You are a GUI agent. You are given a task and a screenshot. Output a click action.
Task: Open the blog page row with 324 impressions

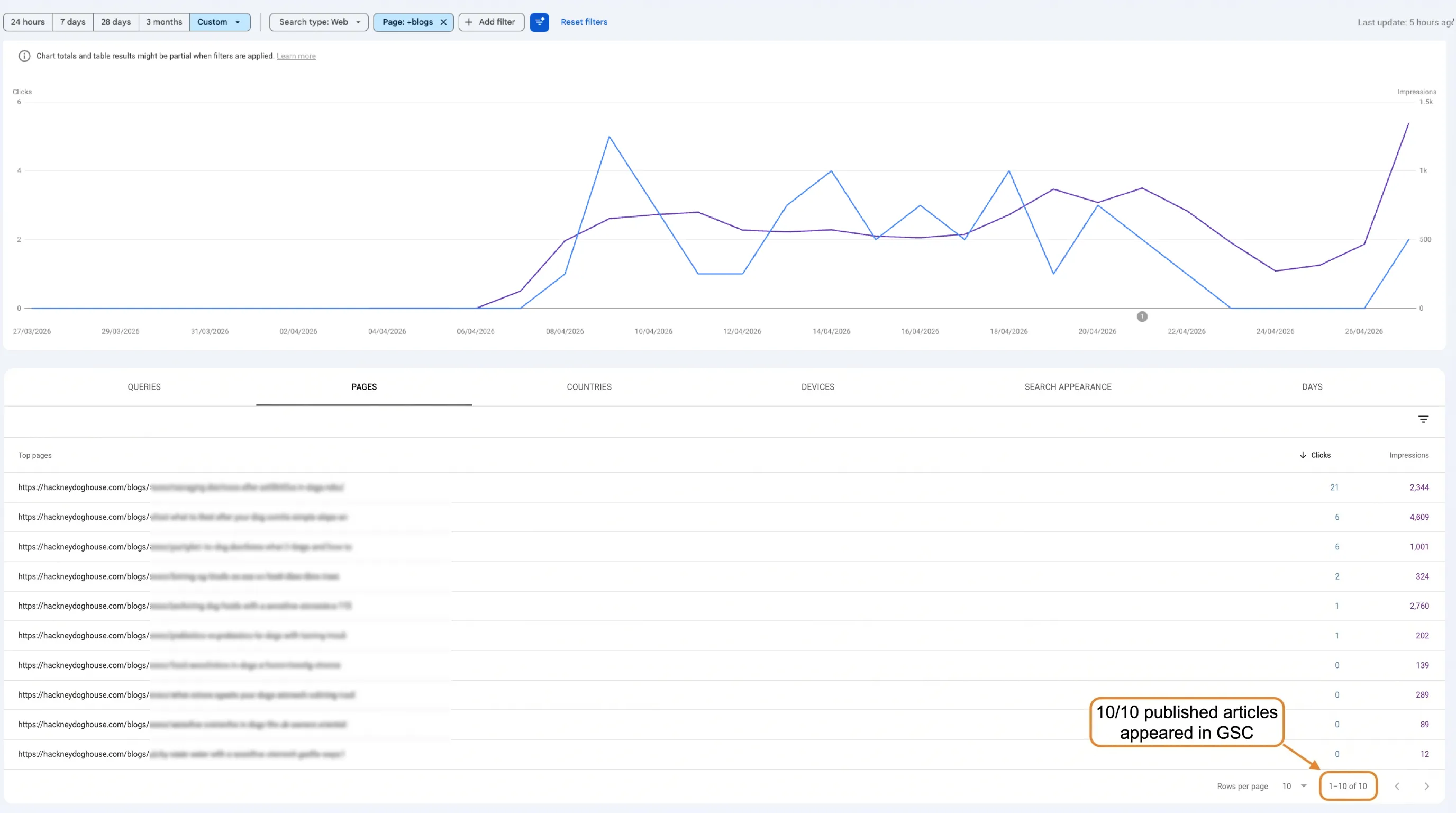(725, 576)
